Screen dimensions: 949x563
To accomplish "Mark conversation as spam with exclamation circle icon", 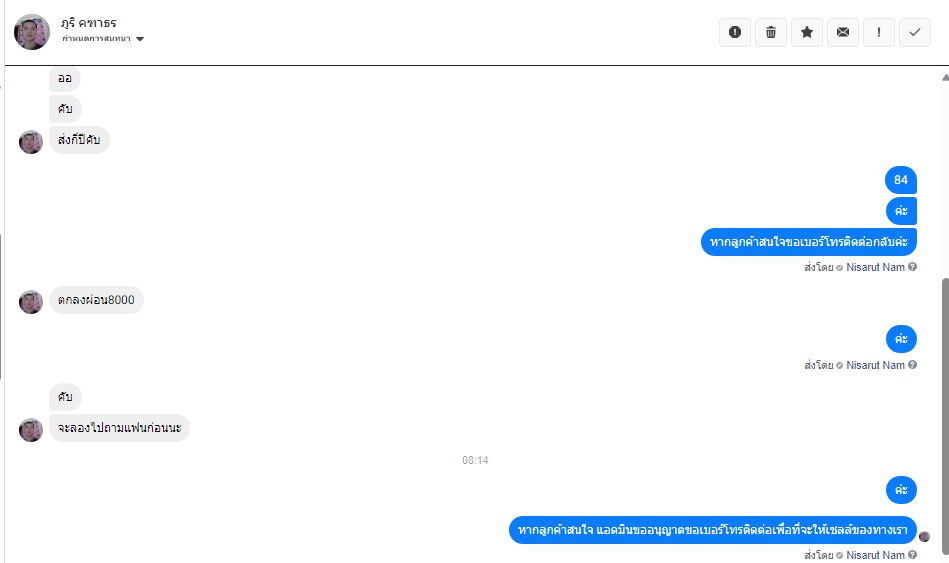I will [x=735, y=32].
